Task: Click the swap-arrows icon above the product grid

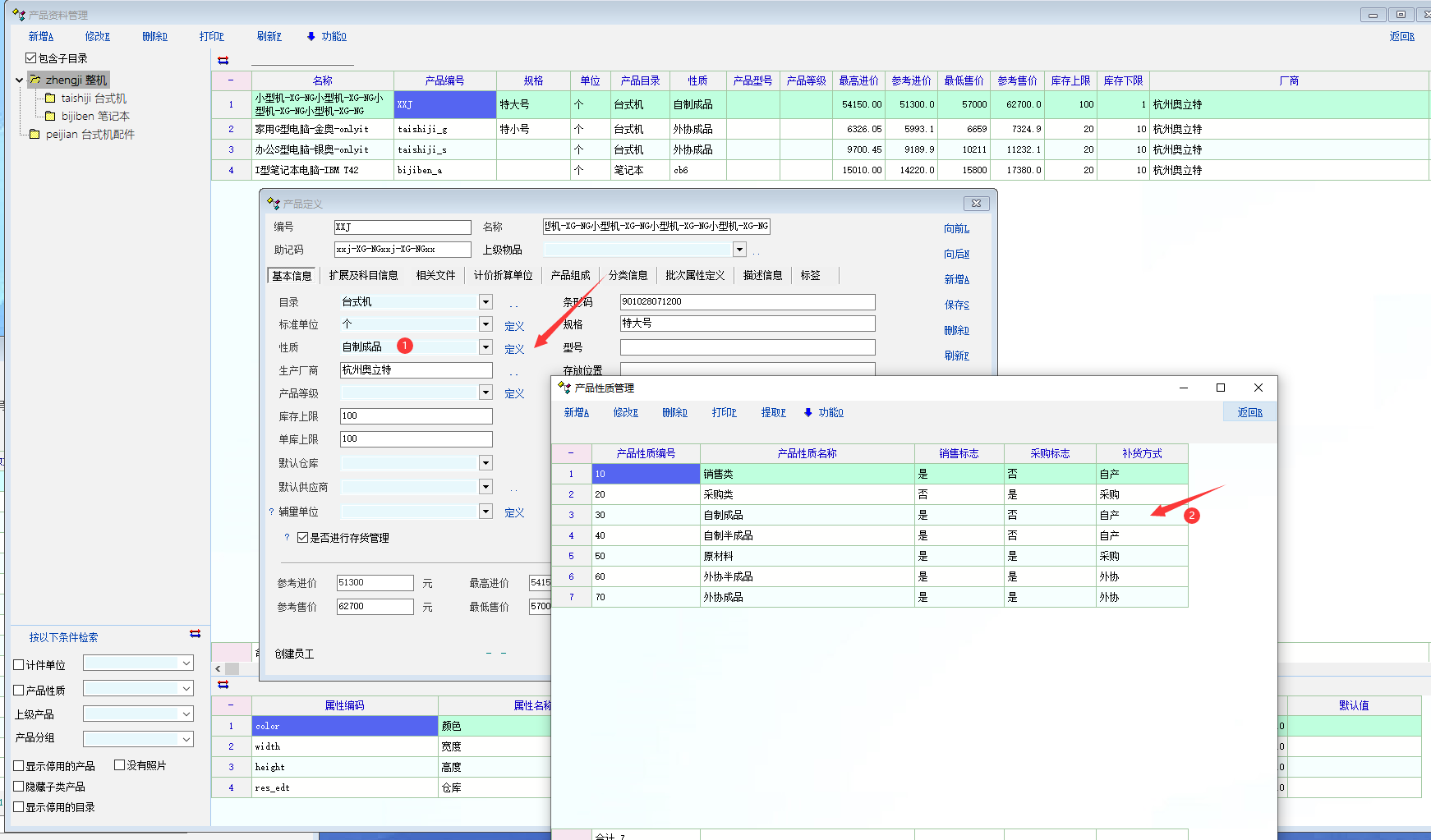Action: point(223,61)
